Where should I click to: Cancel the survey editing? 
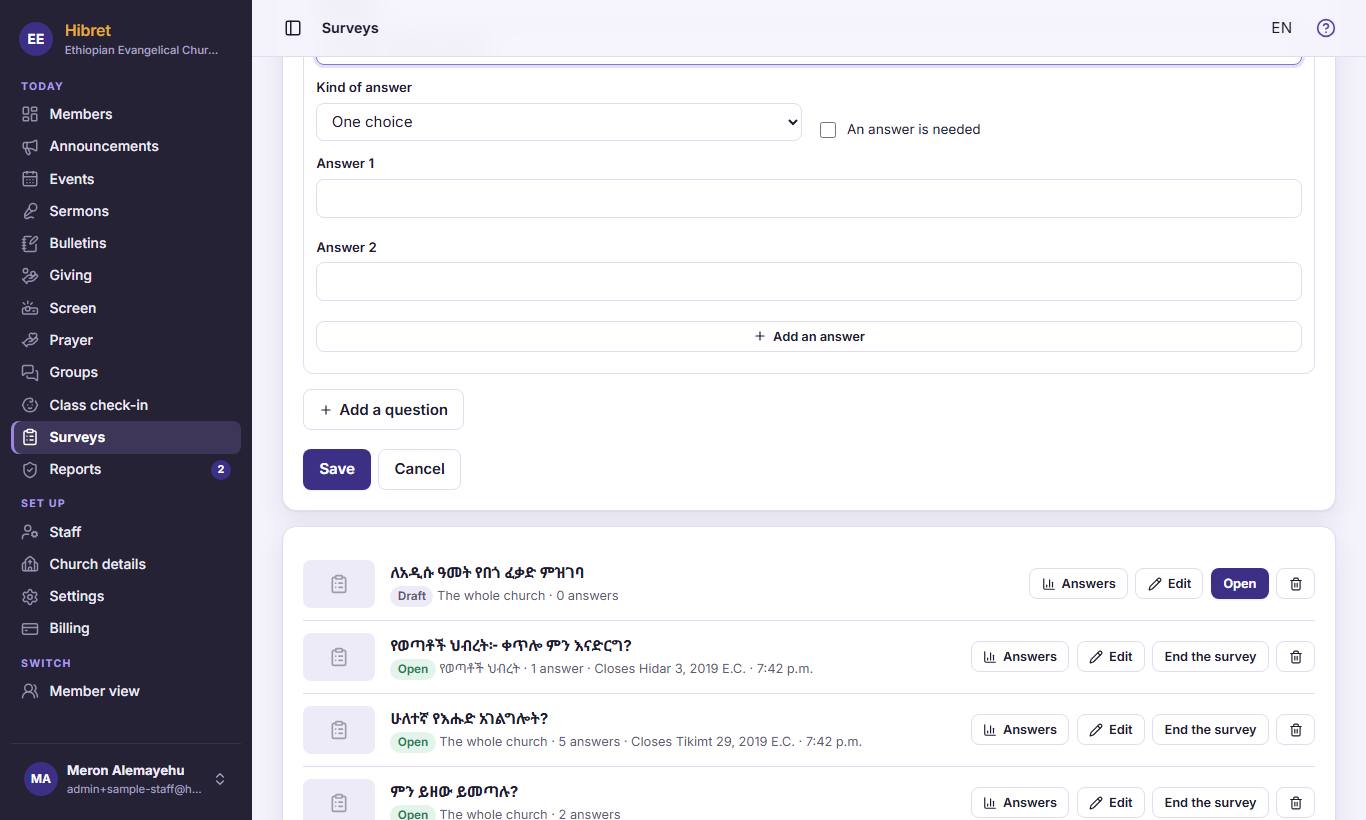[419, 469]
